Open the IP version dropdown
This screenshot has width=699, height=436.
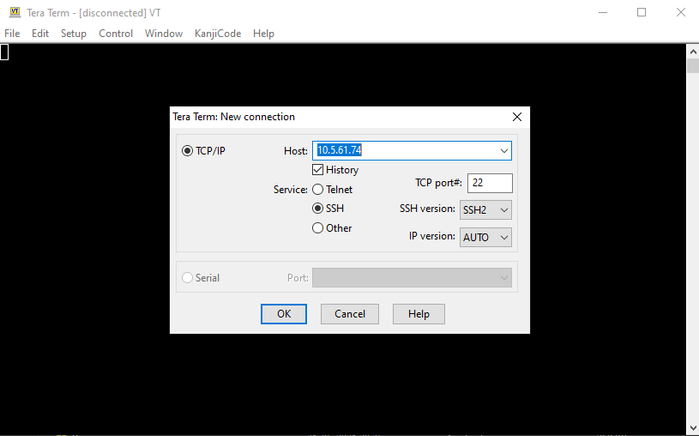[485, 237]
